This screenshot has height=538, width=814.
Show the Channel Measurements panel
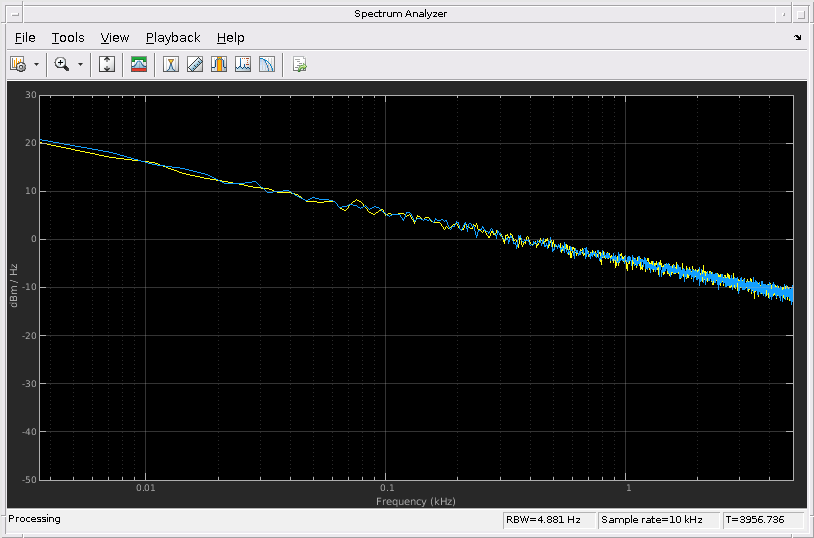[x=219, y=64]
